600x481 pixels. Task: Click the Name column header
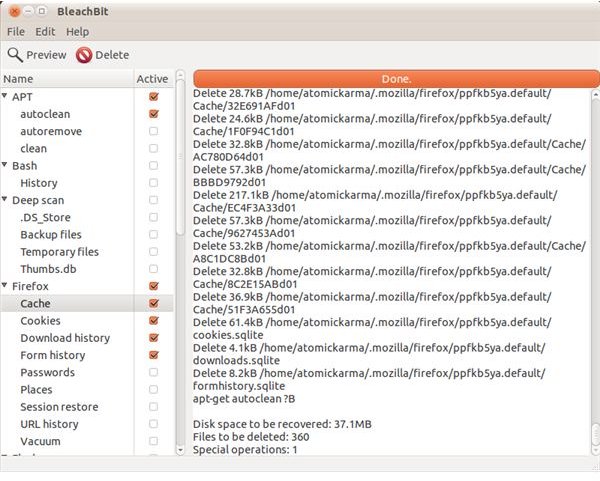[x=67, y=79]
